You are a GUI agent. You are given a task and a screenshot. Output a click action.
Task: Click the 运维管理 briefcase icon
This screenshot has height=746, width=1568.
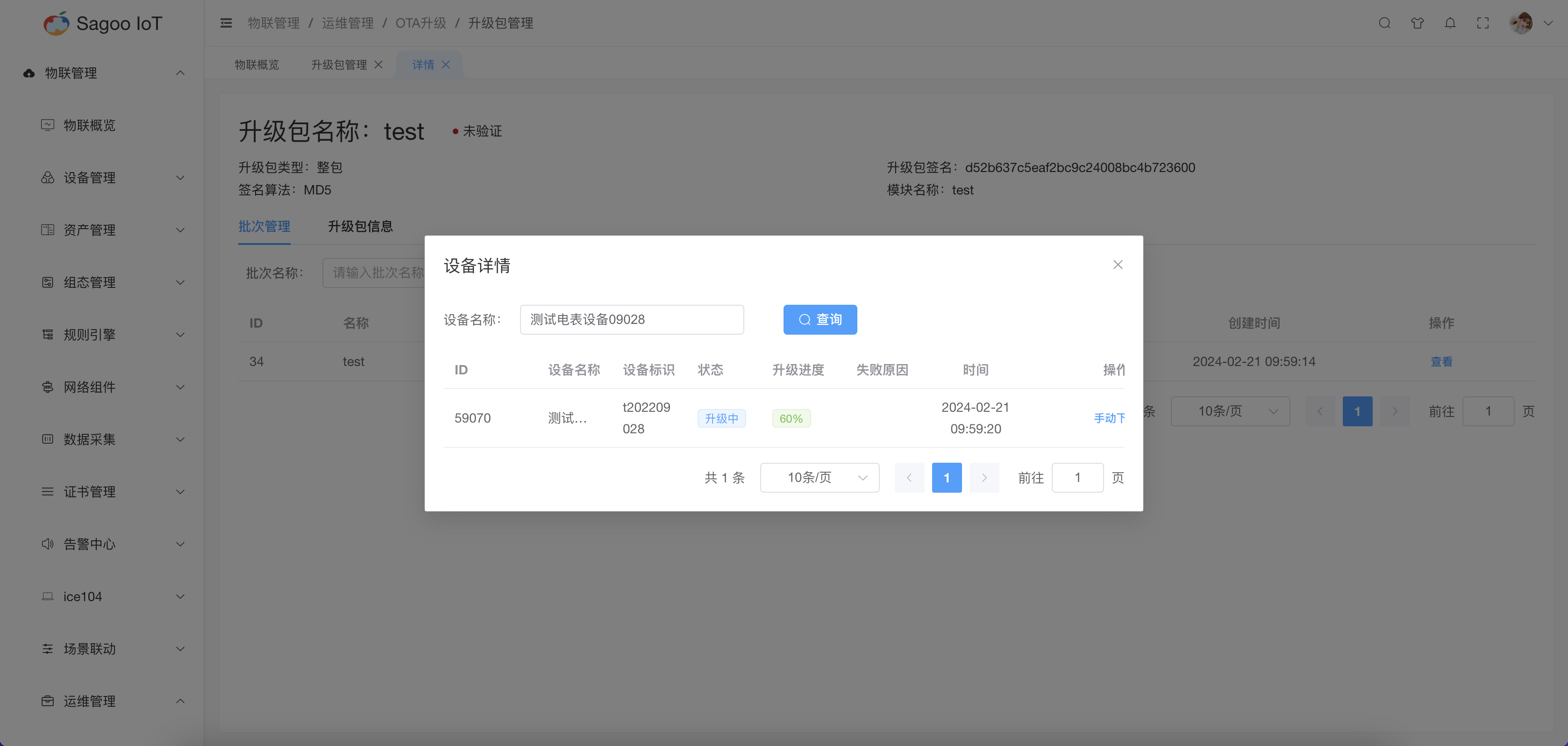point(48,701)
